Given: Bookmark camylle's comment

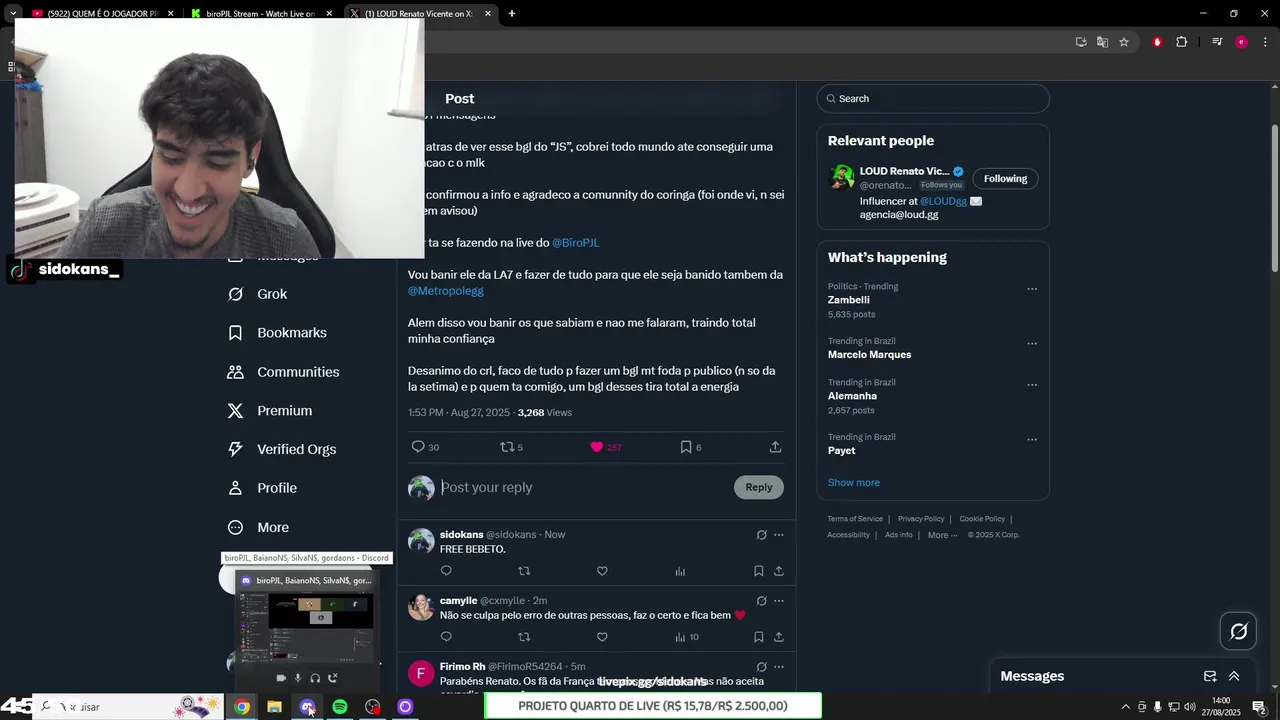Looking at the screenshot, I should click(758, 637).
